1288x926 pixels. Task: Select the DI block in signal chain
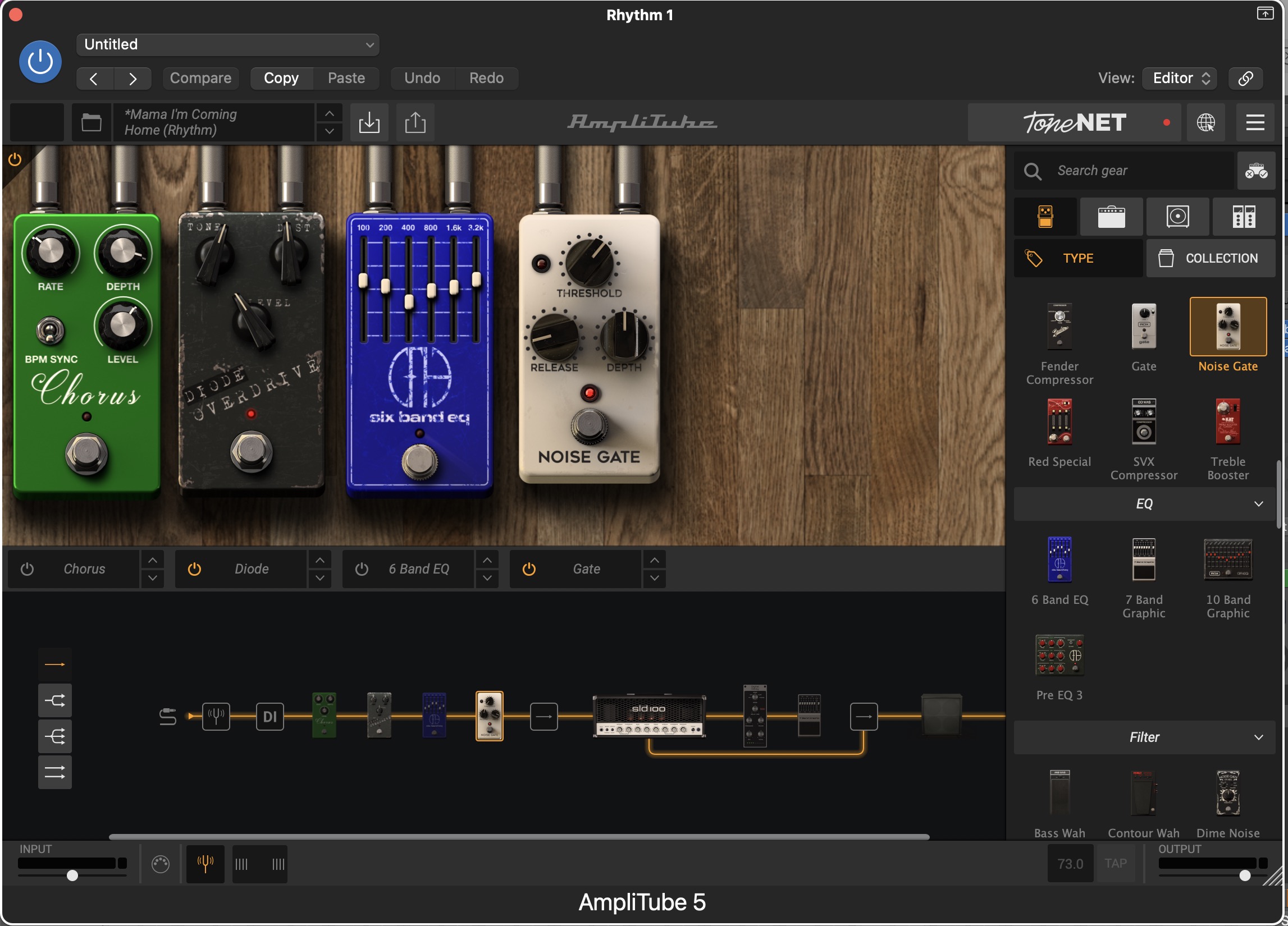[x=270, y=716]
